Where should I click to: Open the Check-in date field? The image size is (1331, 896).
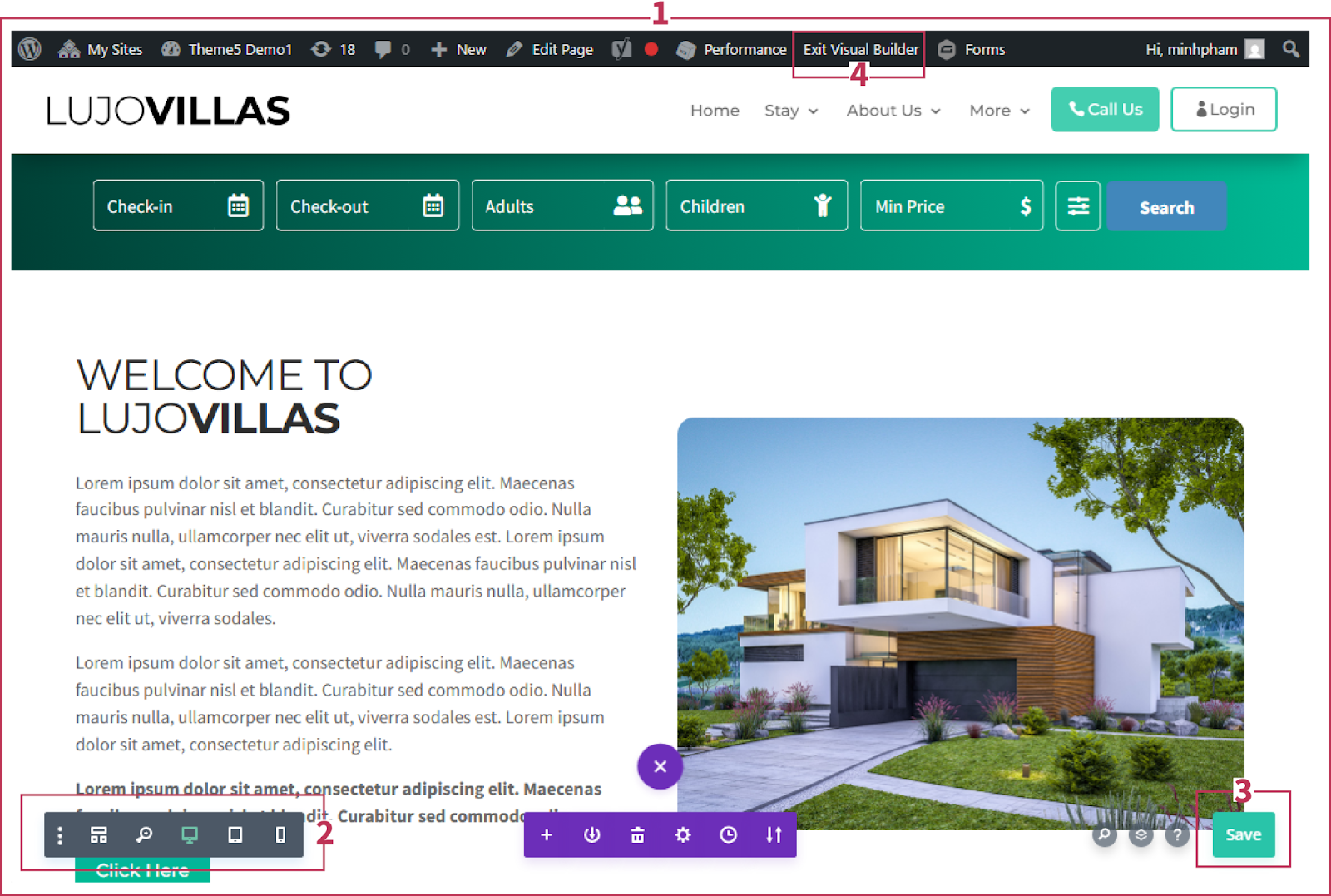click(x=178, y=205)
